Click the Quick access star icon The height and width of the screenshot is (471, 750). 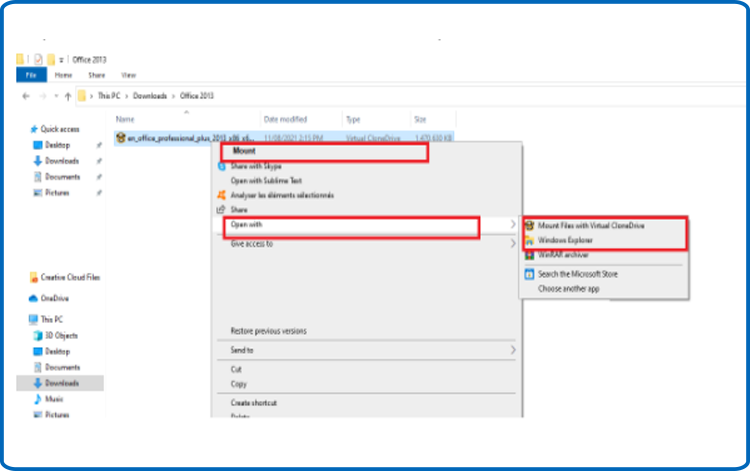click(34, 129)
